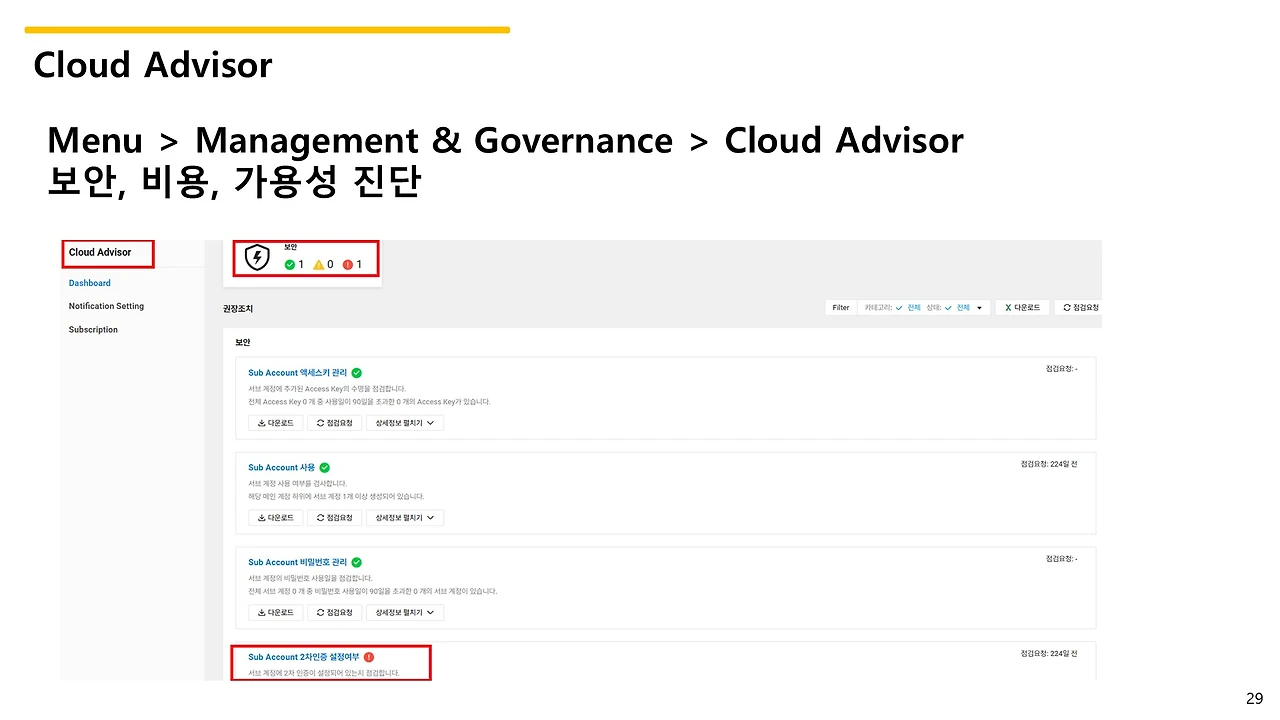The width and height of the screenshot is (1280, 720).
Task: Click the description '서브 계정 사용 여부를 검사합니다.'
Action: 298,484
